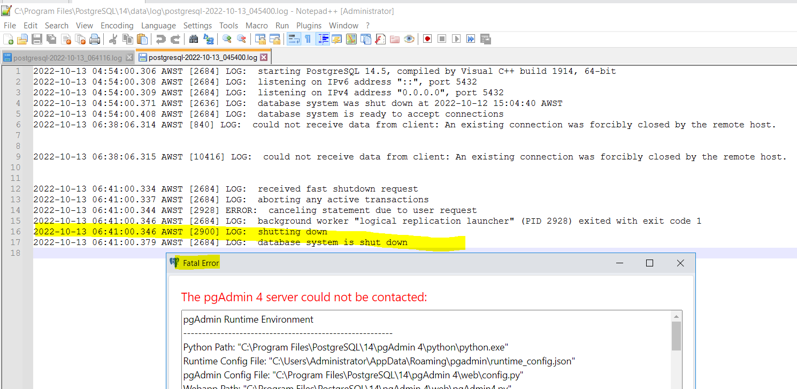Screen dimensions: 797x389
Task: Expand the Language menu
Action: pyautogui.click(x=159, y=25)
